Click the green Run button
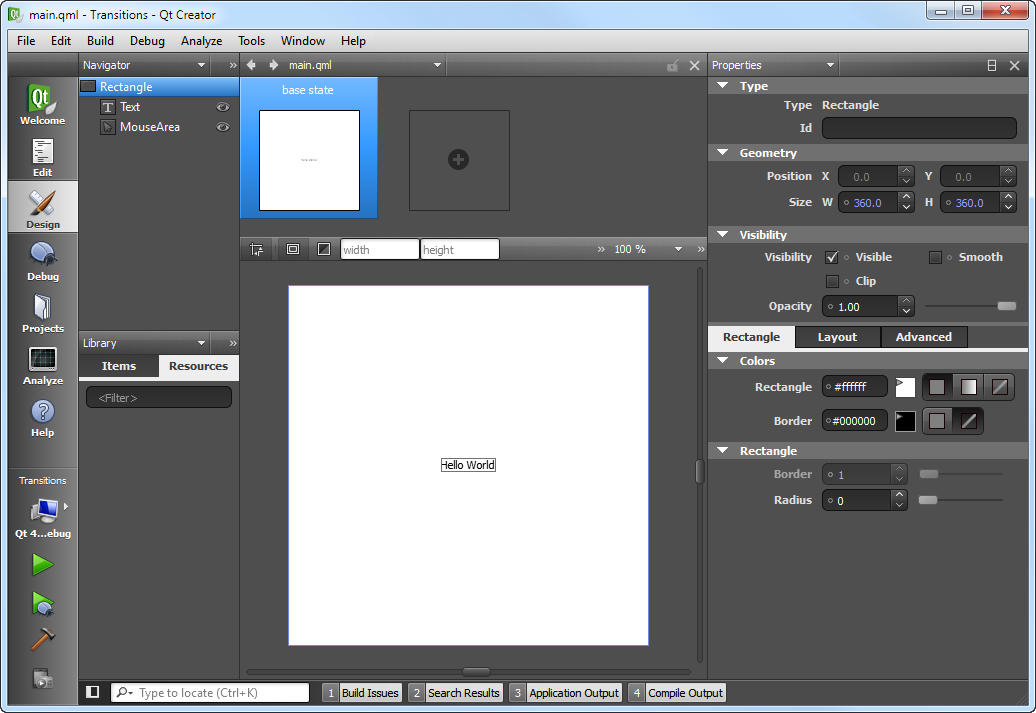Screen dimensions: 1036x713 click(x=42, y=564)
